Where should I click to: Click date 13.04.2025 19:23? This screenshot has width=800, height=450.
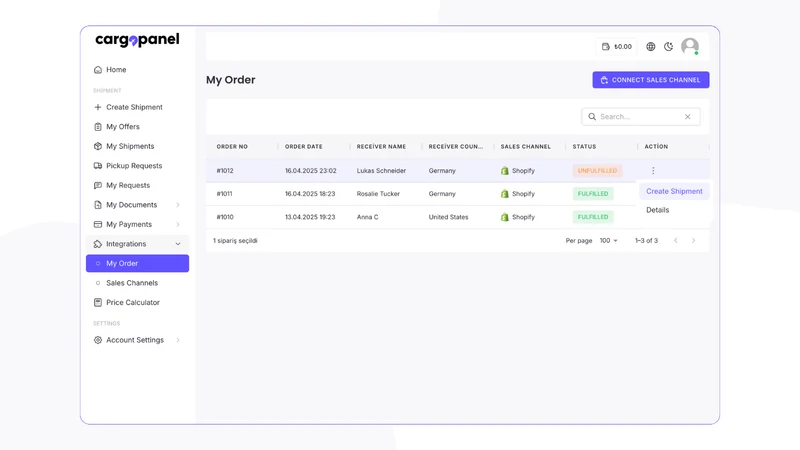(x=310, y=217)
